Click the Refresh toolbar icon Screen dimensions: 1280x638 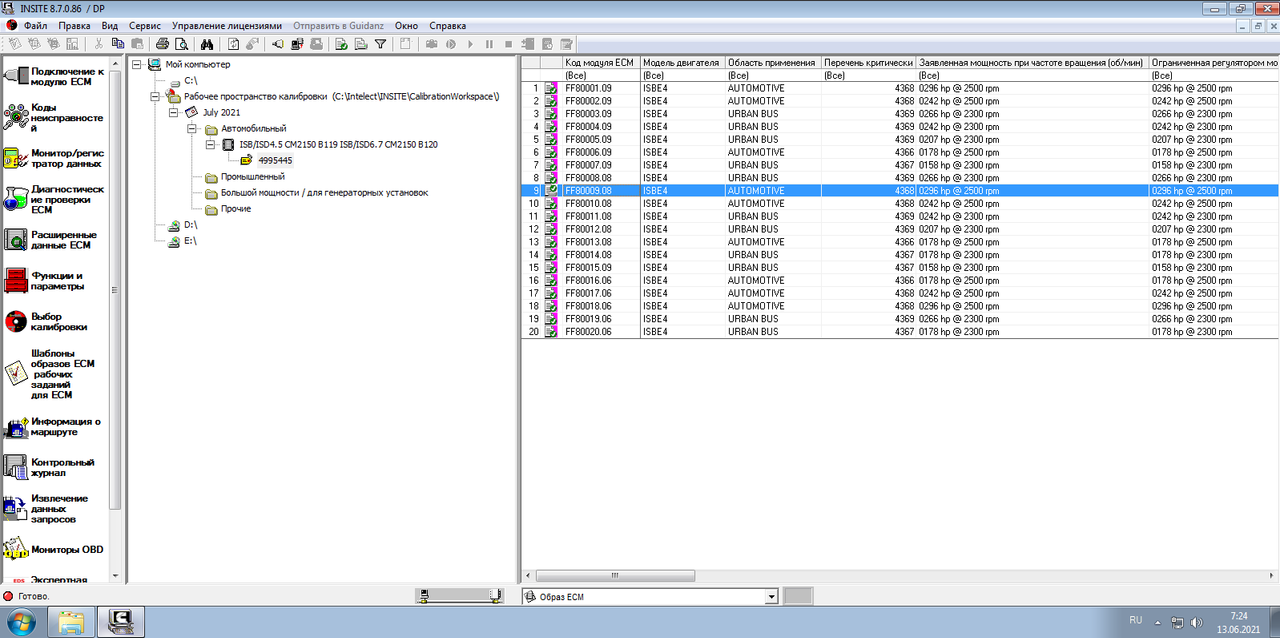pyautogui.click(x=233, y=44)
